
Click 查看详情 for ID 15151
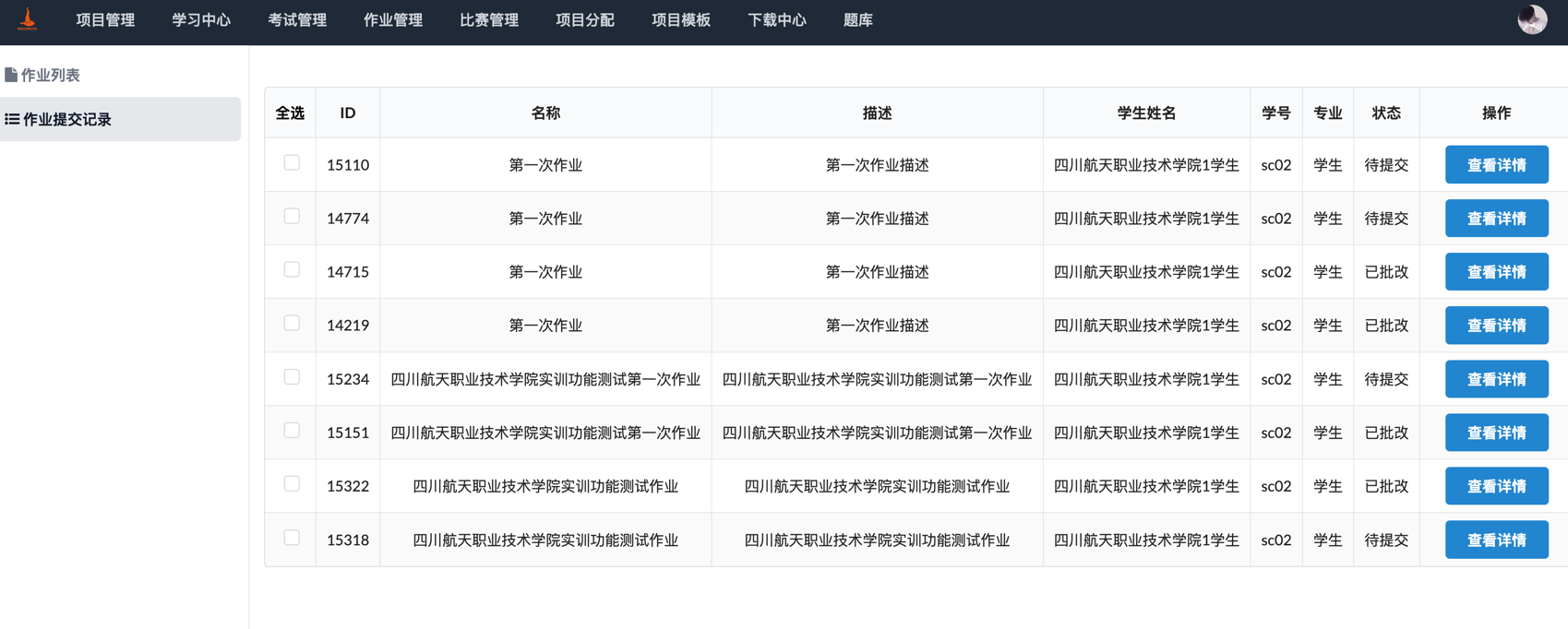pyautogui.click(x=1496, y=433)
